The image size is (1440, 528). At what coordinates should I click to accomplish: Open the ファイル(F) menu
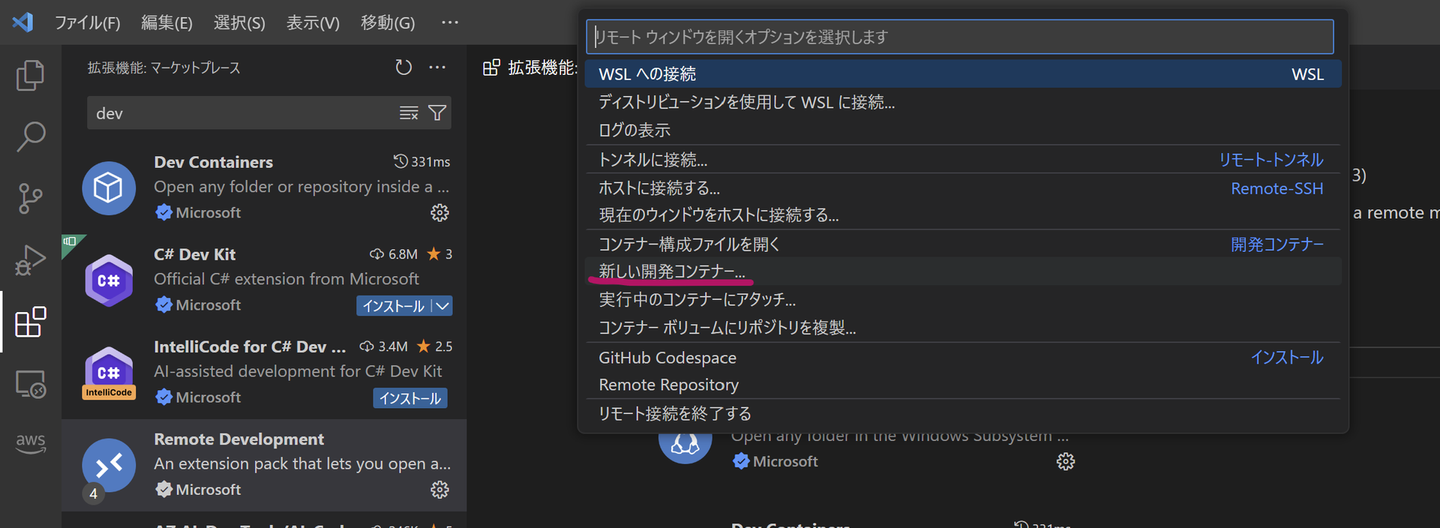coord(87,22)
